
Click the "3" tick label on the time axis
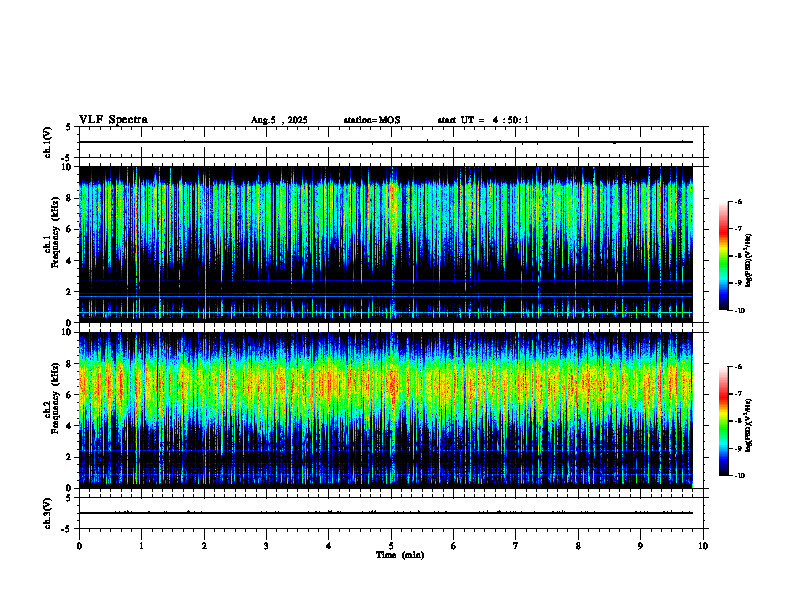(266, 546)
